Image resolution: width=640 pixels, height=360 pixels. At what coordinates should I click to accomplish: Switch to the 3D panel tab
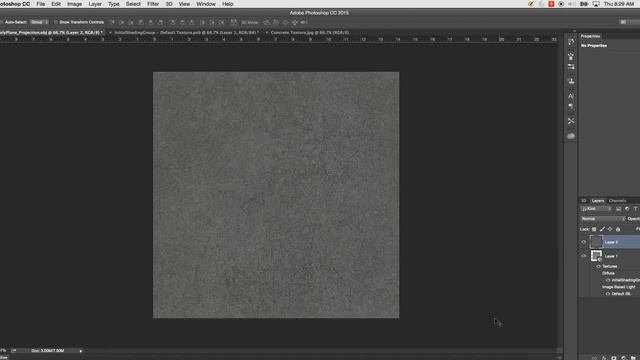[x=584, y=201]
